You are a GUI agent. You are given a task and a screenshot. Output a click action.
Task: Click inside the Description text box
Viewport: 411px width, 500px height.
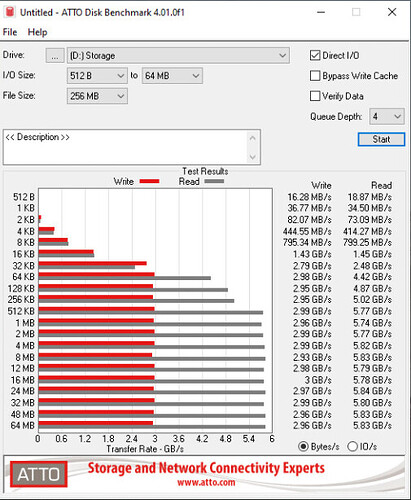tap(125, 147)
